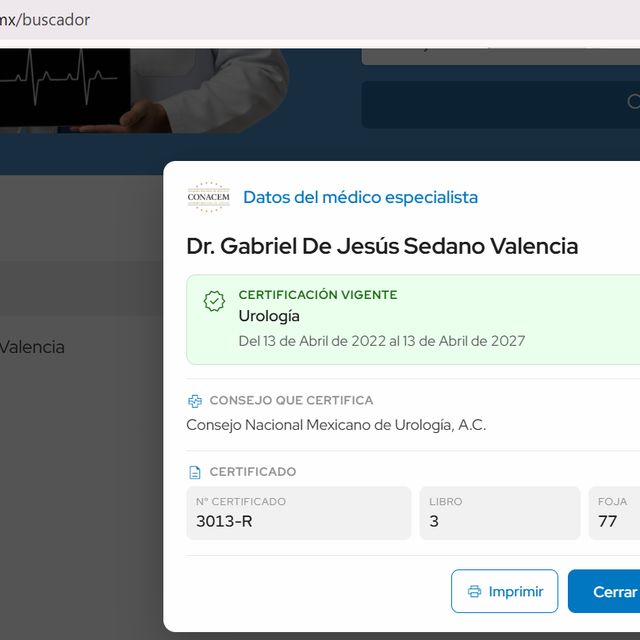Select the certificate number 3013-R

224,521
